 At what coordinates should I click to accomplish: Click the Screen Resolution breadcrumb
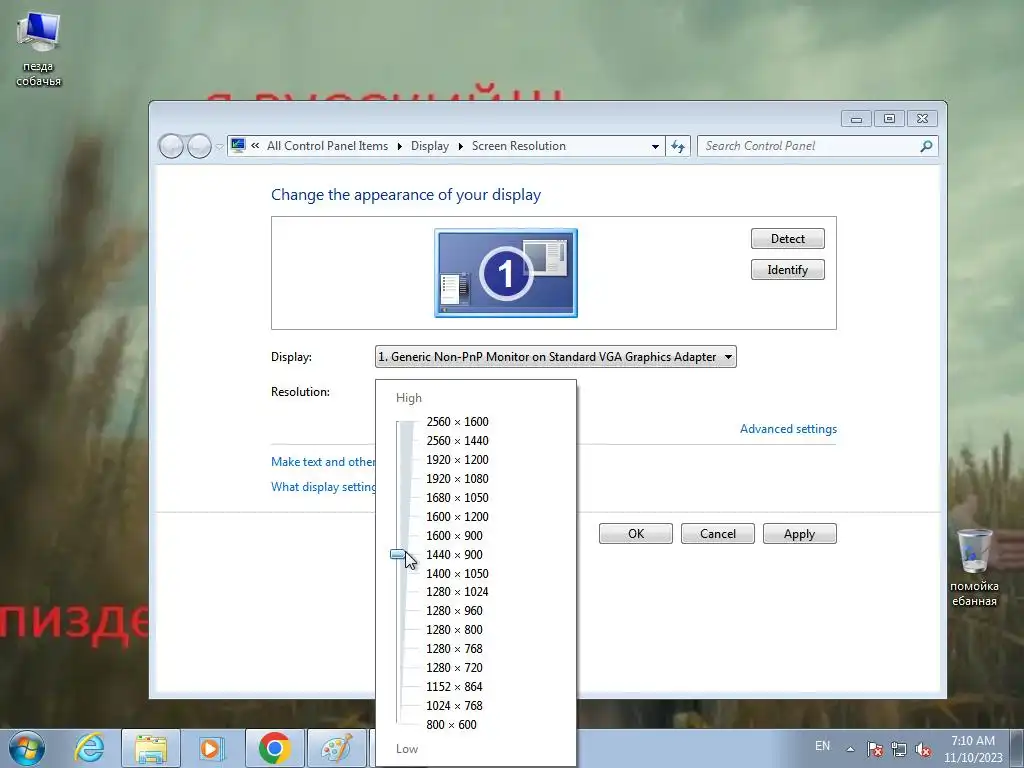(x=519, y=146)
